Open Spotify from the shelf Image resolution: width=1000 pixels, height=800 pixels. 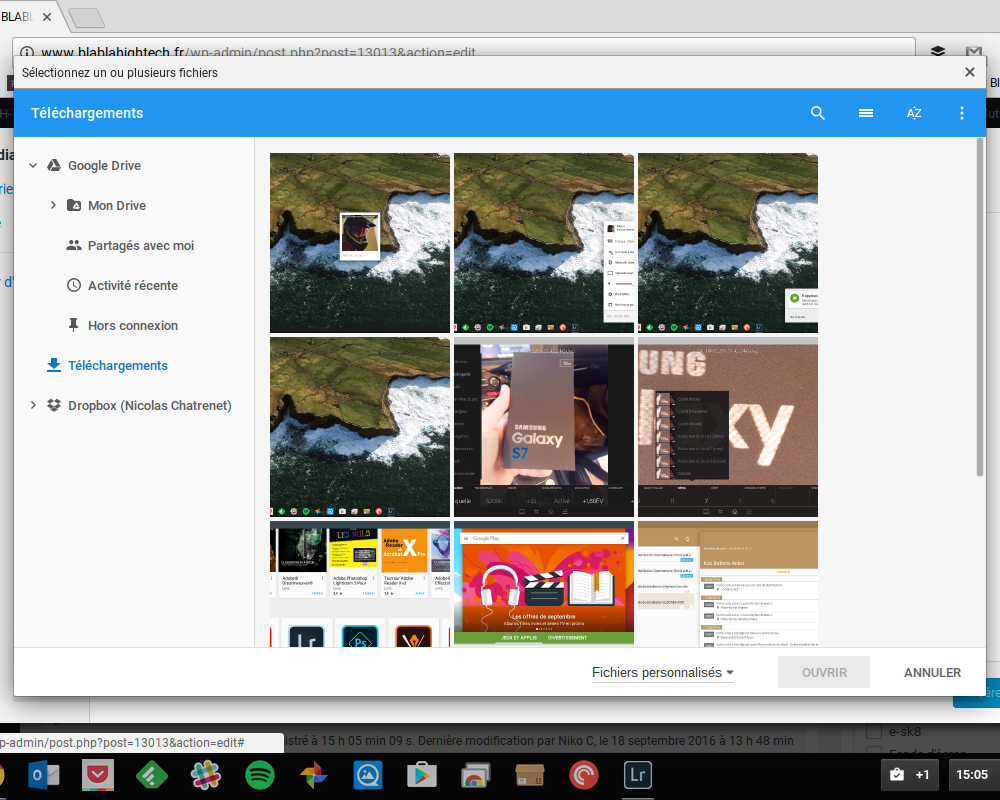260,775
